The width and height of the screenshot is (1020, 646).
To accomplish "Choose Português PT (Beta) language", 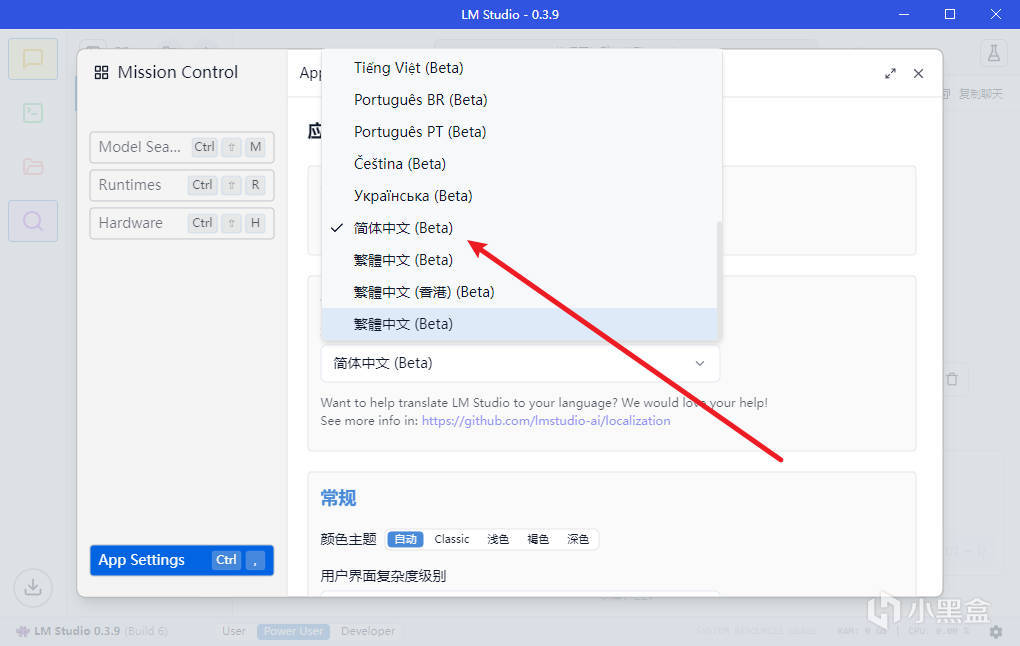I will [519, 131].
